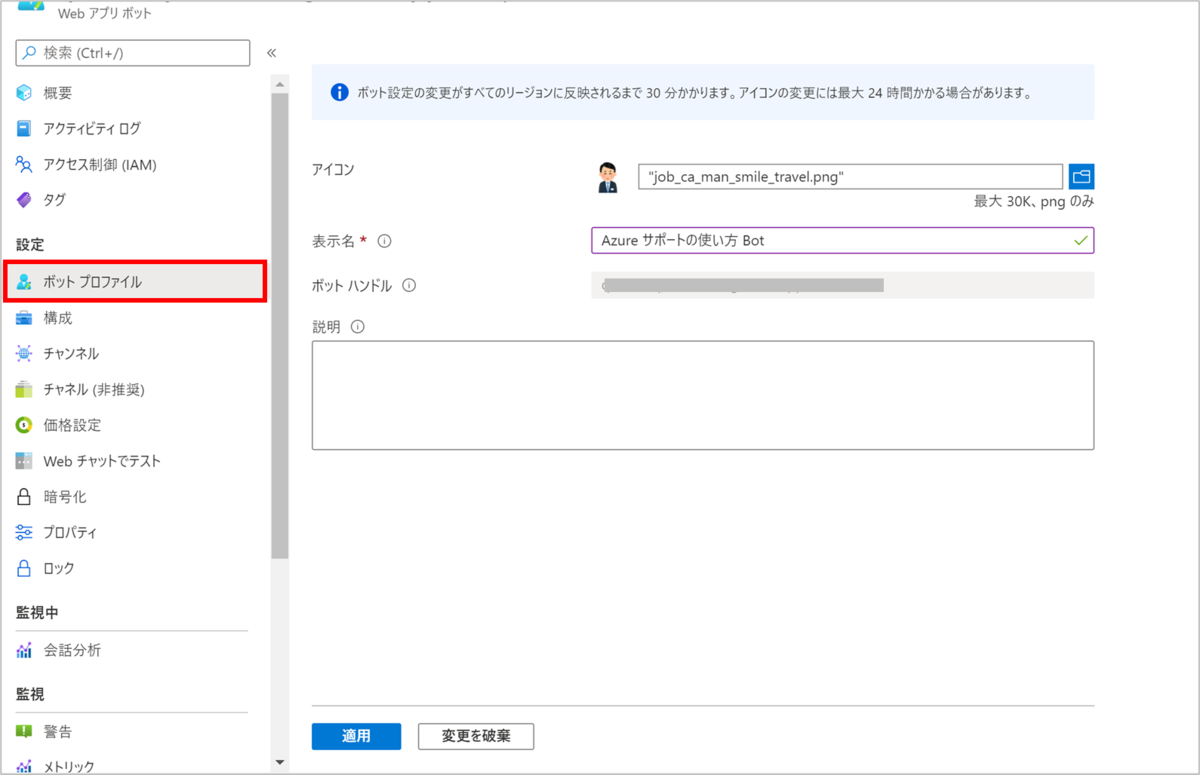
Task: Click the 監視中 section heading
Action: [x=37, y=612]
